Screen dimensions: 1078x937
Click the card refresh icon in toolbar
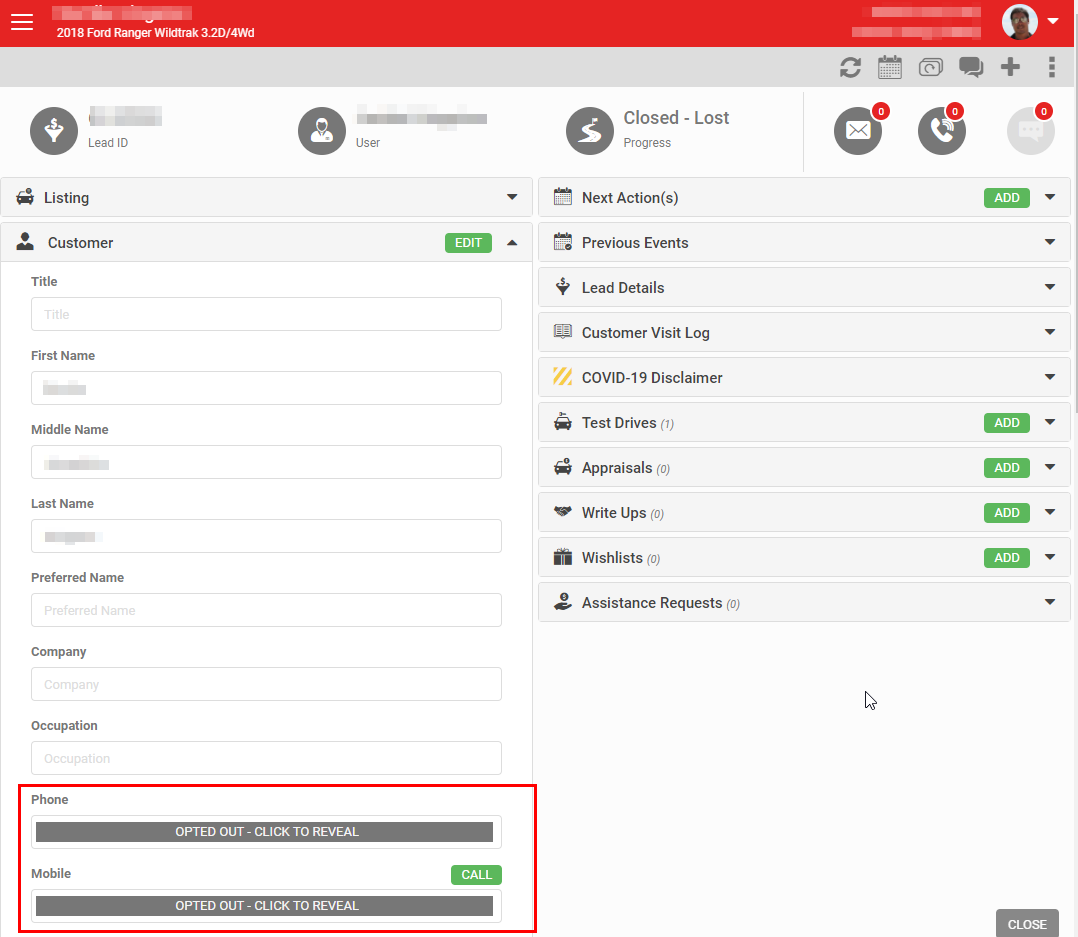(x=930, y=67)
